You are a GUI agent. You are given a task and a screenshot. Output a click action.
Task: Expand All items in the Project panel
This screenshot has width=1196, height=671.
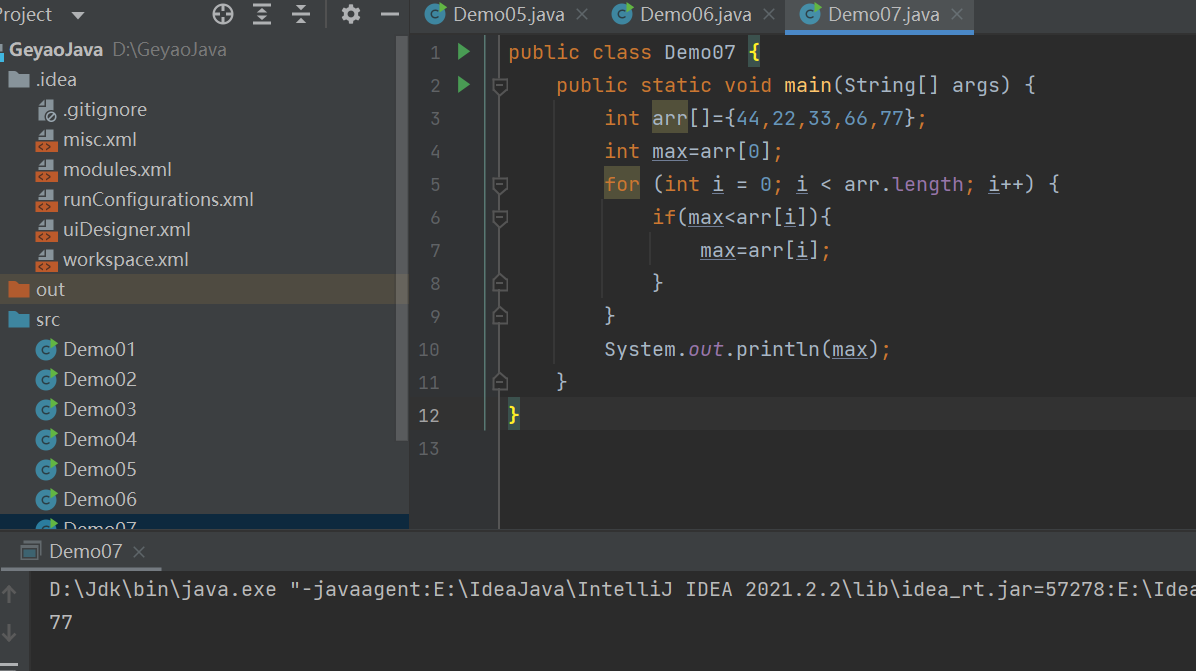coord(262,14)
